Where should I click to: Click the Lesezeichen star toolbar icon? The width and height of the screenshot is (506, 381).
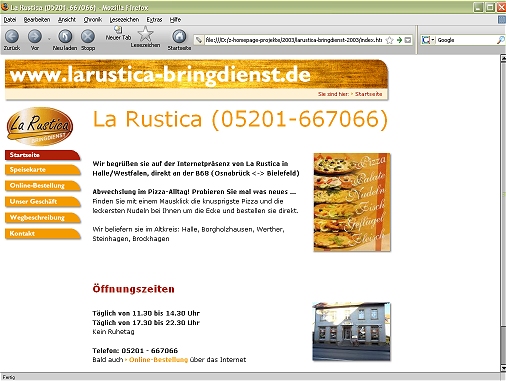point(145,34)
